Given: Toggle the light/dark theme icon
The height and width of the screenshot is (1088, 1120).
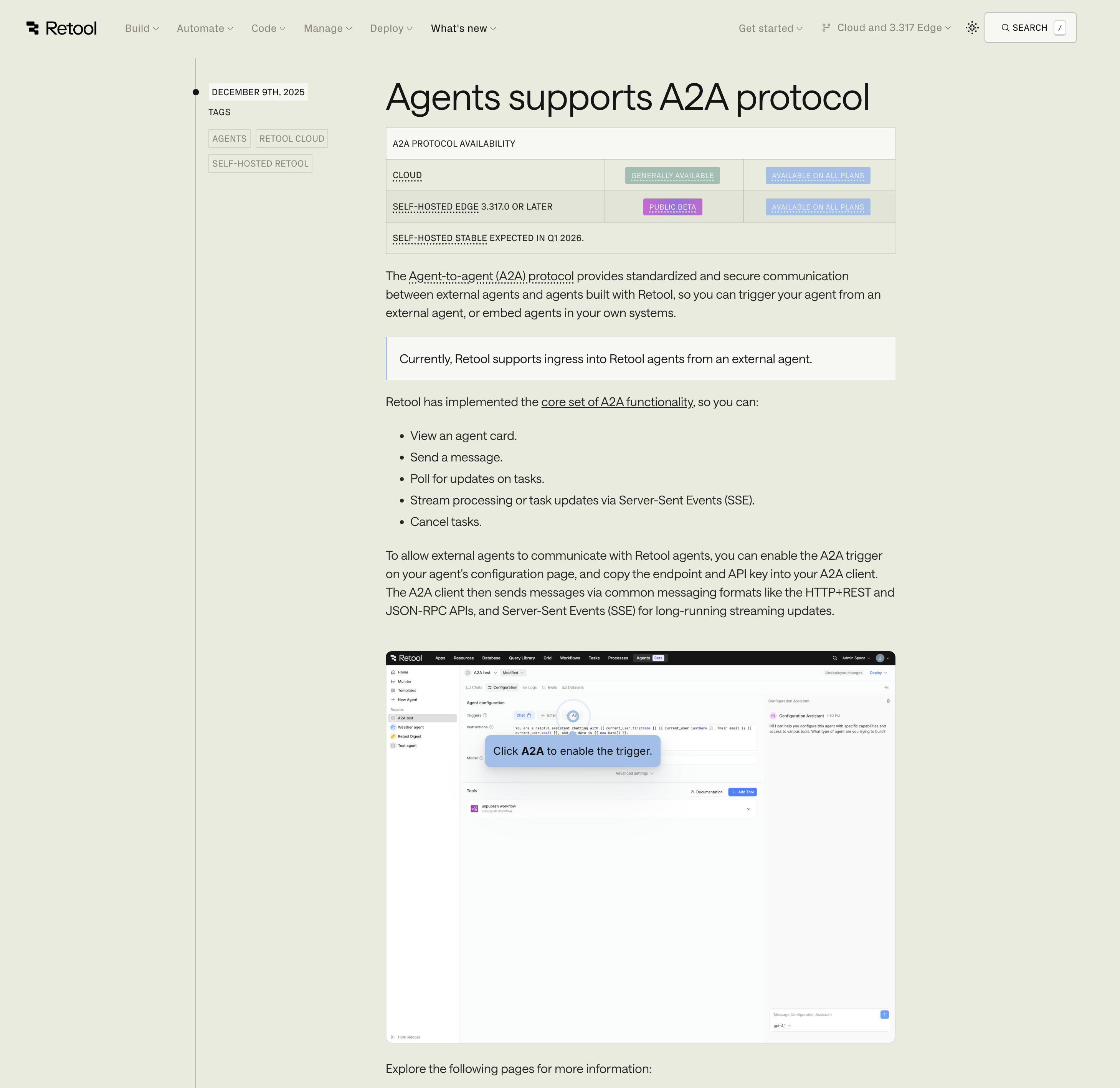Looking at the screenshot, I should (972, 28).
